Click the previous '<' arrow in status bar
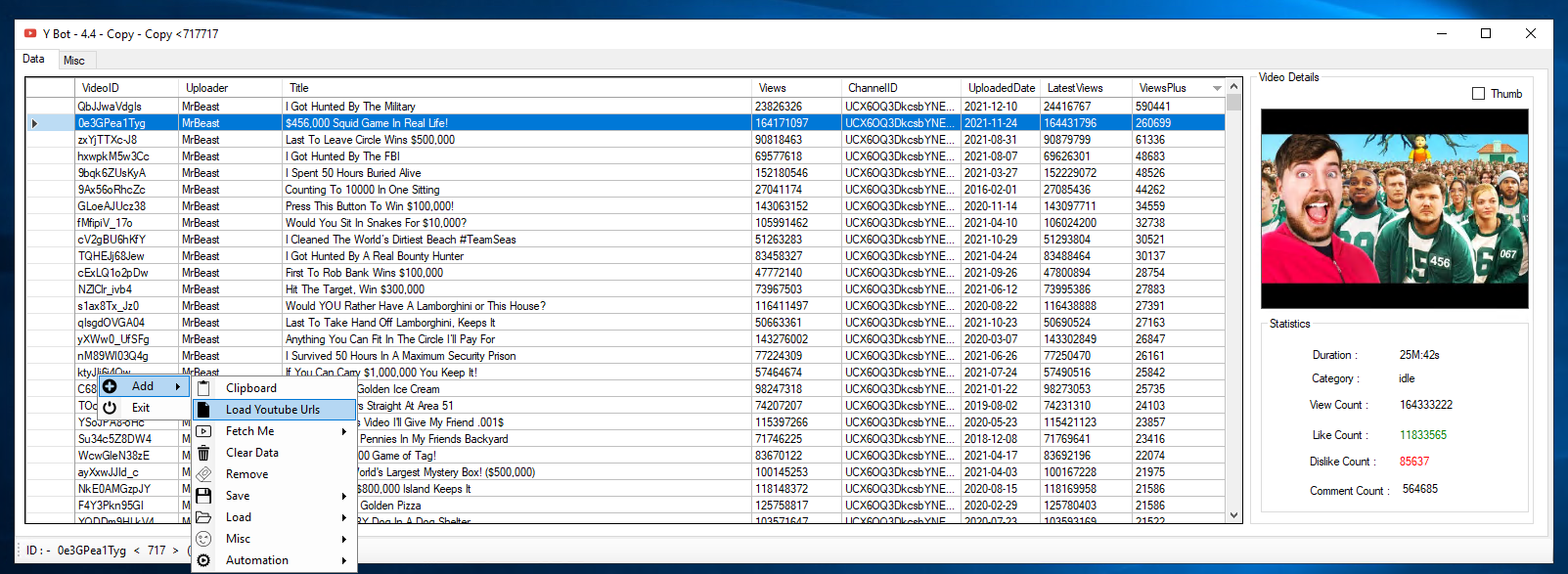Screen dimensions: 1568x574 (x=137, y=551)
